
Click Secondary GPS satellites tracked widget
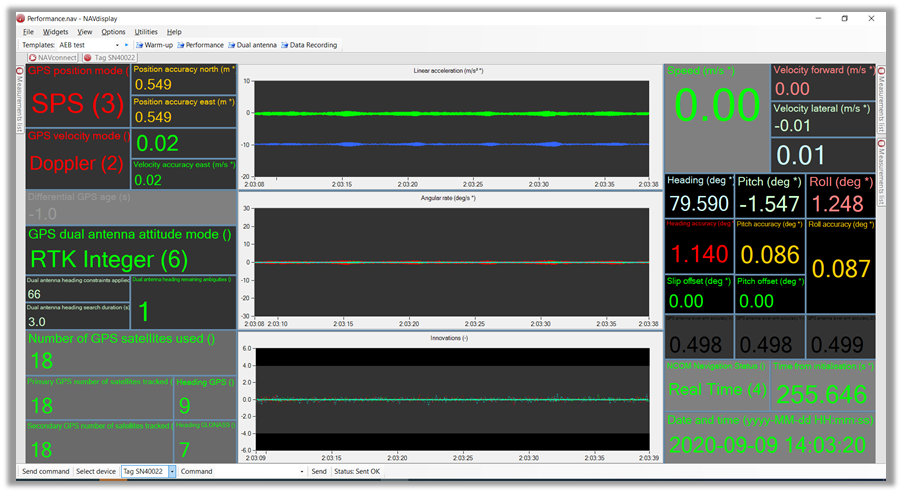[100, 442]
